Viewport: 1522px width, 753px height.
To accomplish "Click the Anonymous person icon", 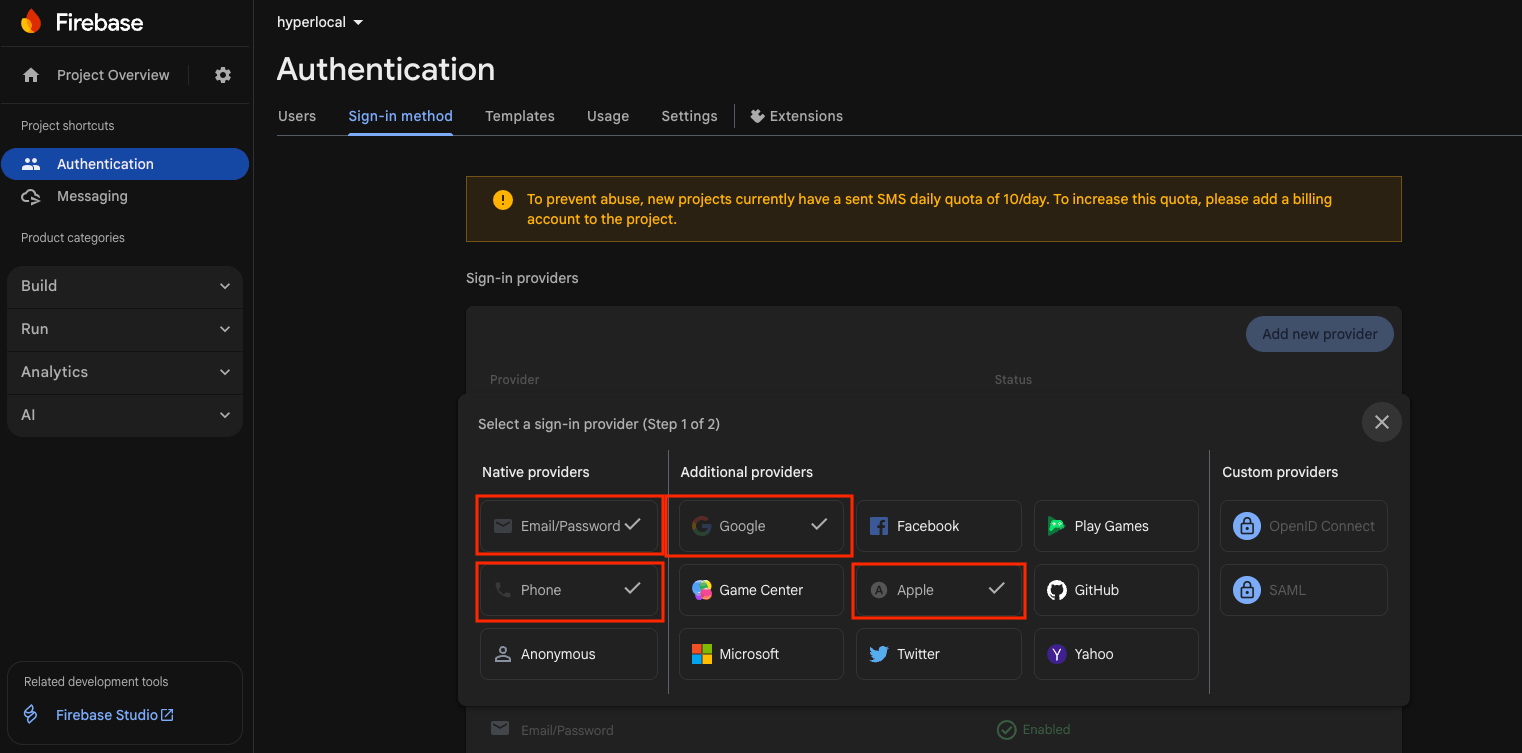I will (503, 654).
